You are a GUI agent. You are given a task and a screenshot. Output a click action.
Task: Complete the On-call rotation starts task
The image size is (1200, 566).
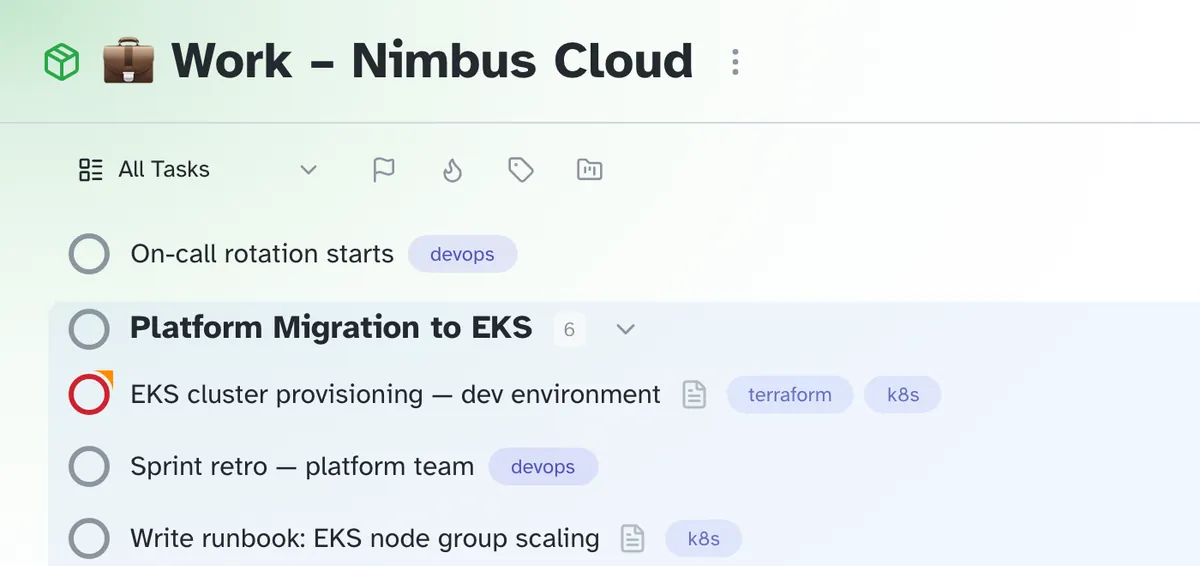tap(89, 254)
